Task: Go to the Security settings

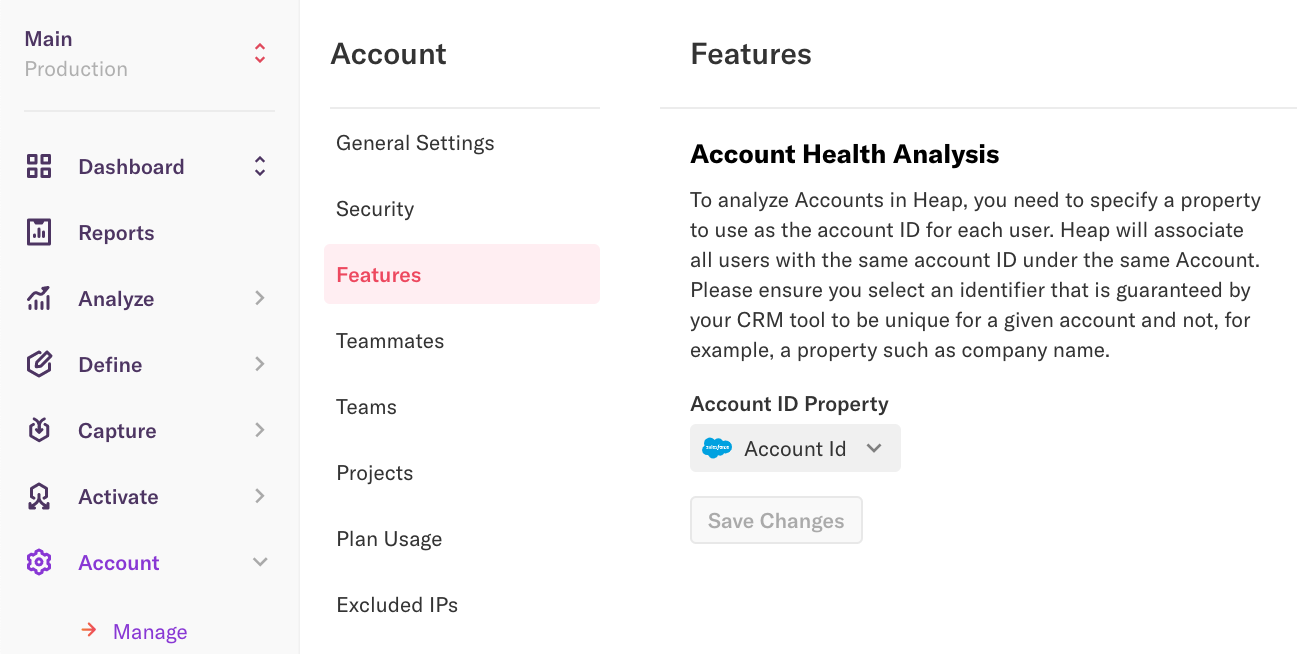Action: coord(375,209)
